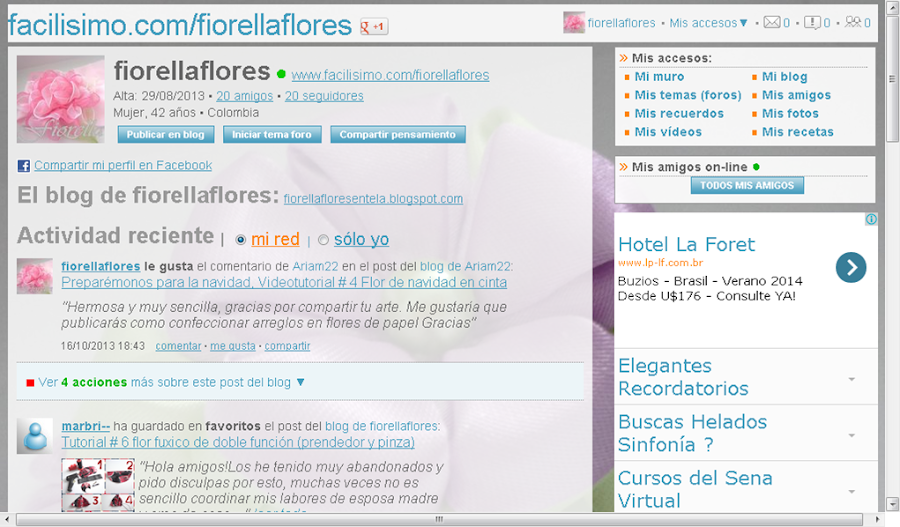Select the 'sólo yo' radio button

pos(323,240)
